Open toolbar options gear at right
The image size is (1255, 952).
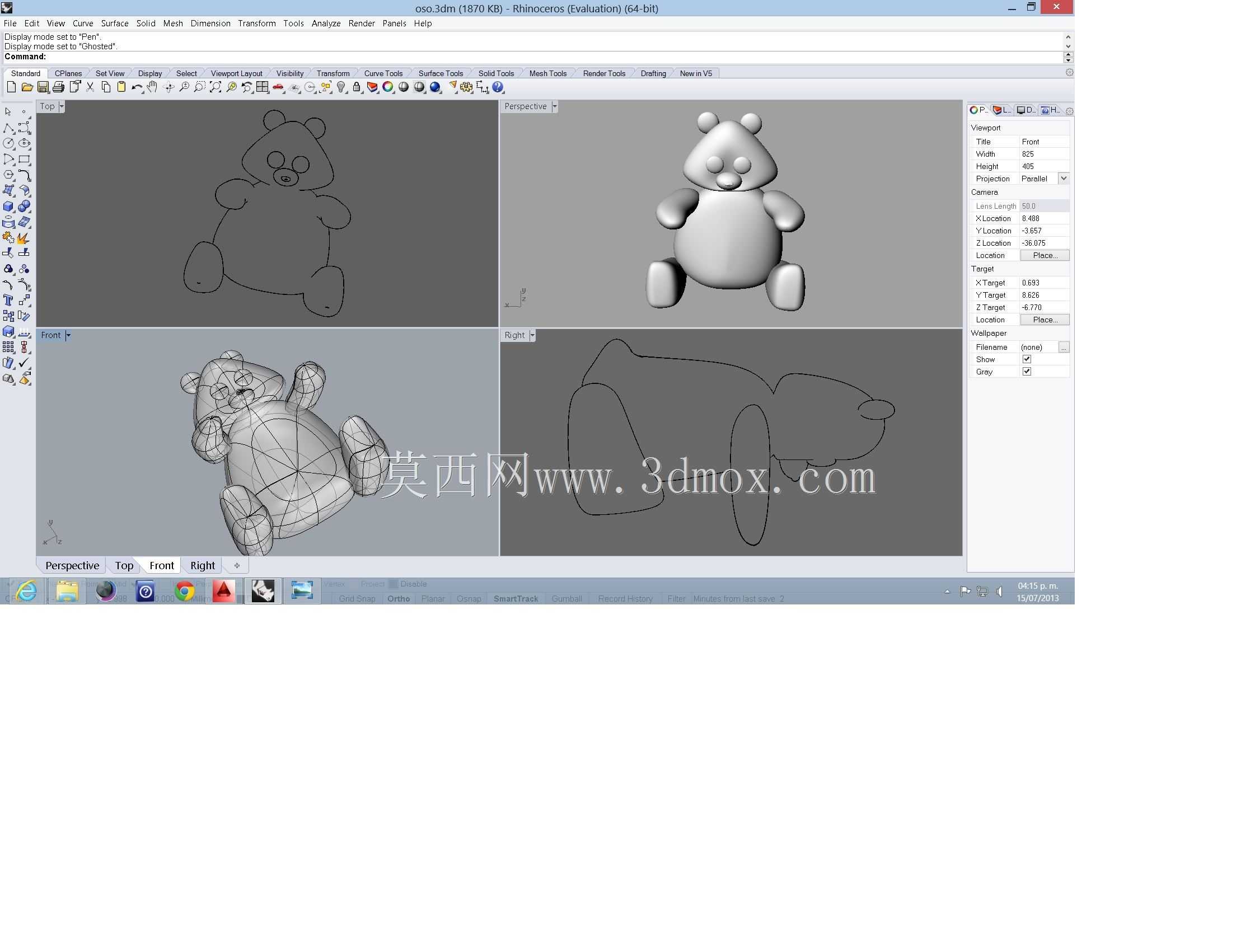[1070, 73]
